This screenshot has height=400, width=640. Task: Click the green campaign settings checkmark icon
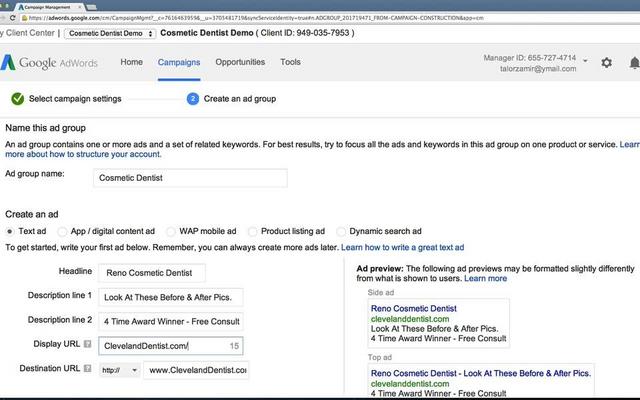point(18,99)
